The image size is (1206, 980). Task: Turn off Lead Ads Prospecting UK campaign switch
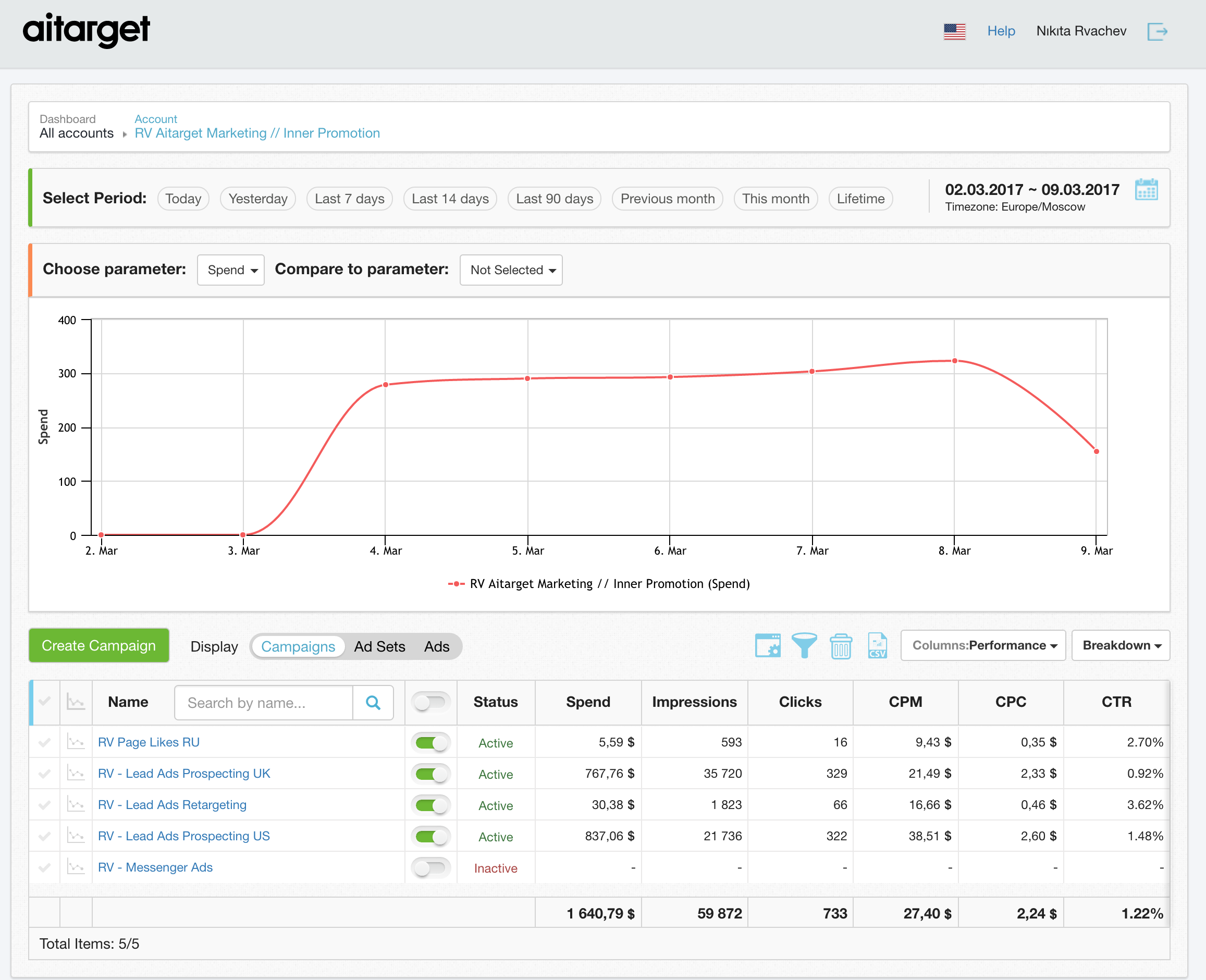tap(431, 774)
